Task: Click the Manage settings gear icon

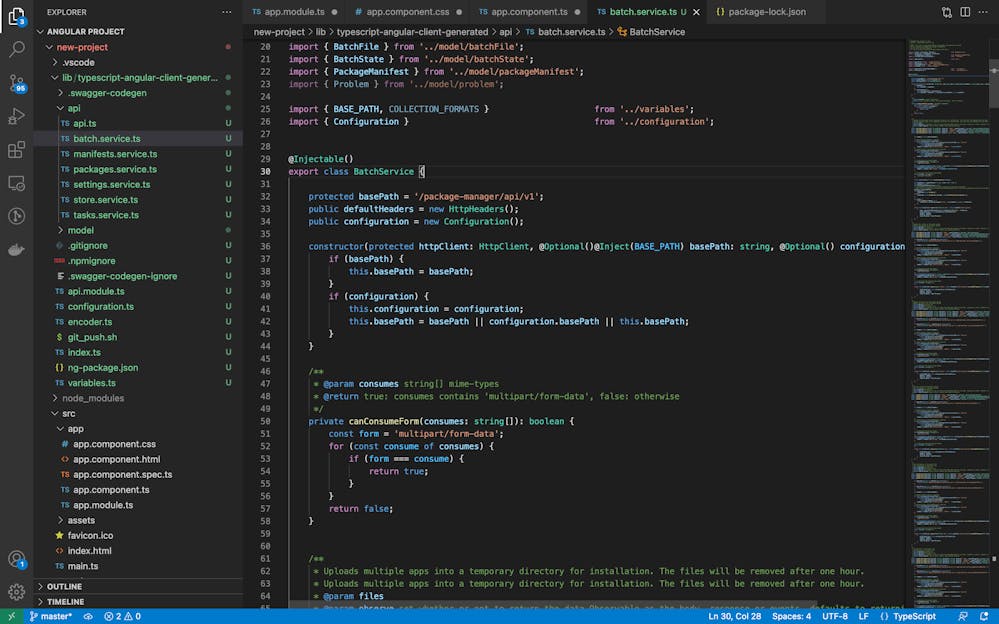Action: coord(16,591)
